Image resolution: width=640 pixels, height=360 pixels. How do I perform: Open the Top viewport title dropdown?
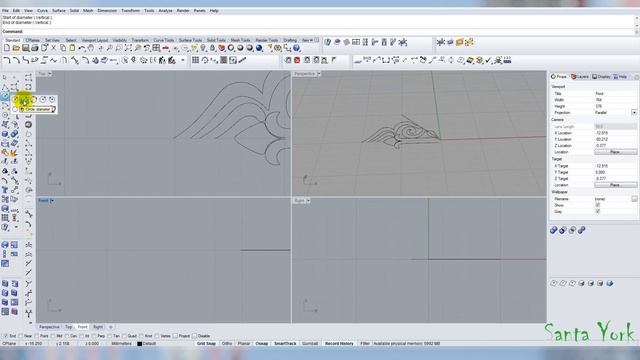[x=50, y=74]
